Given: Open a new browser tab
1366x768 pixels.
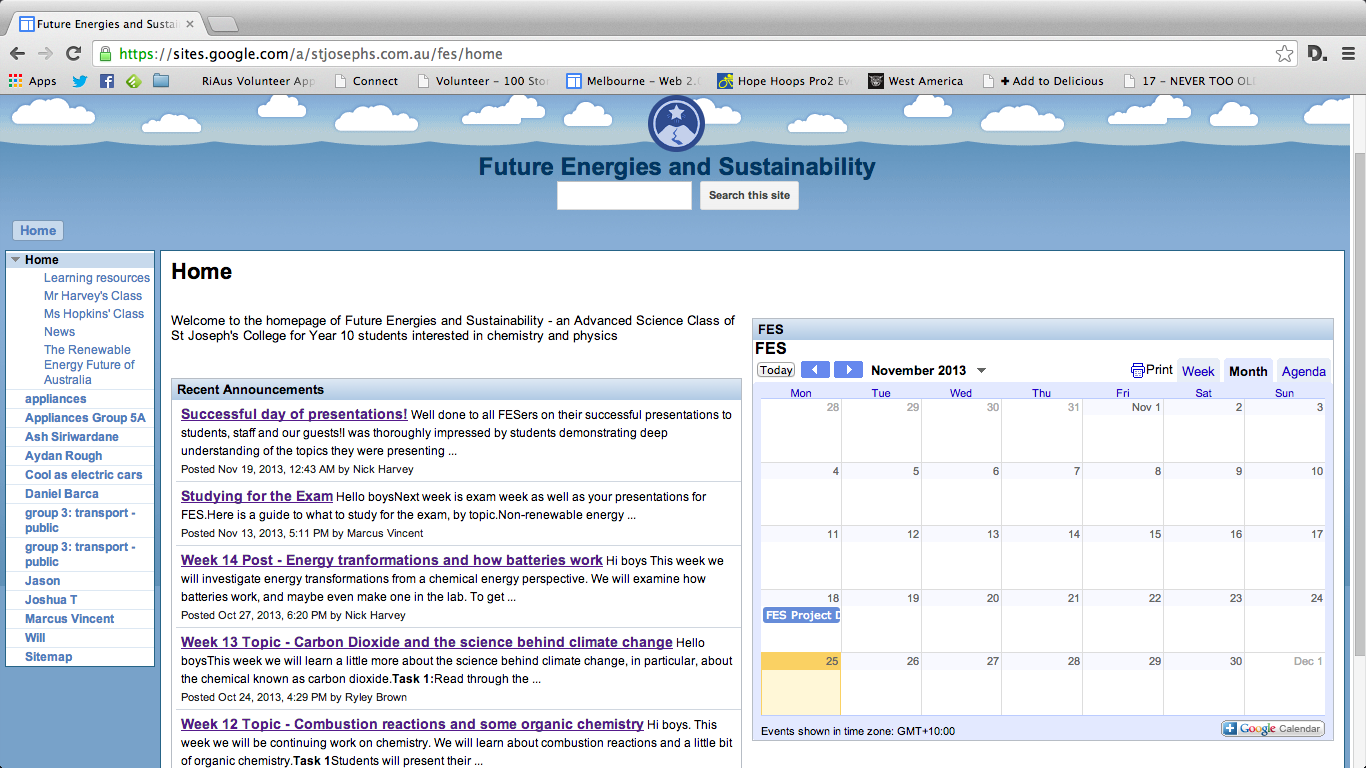Looking at the screenshot, I should point(222,23).
